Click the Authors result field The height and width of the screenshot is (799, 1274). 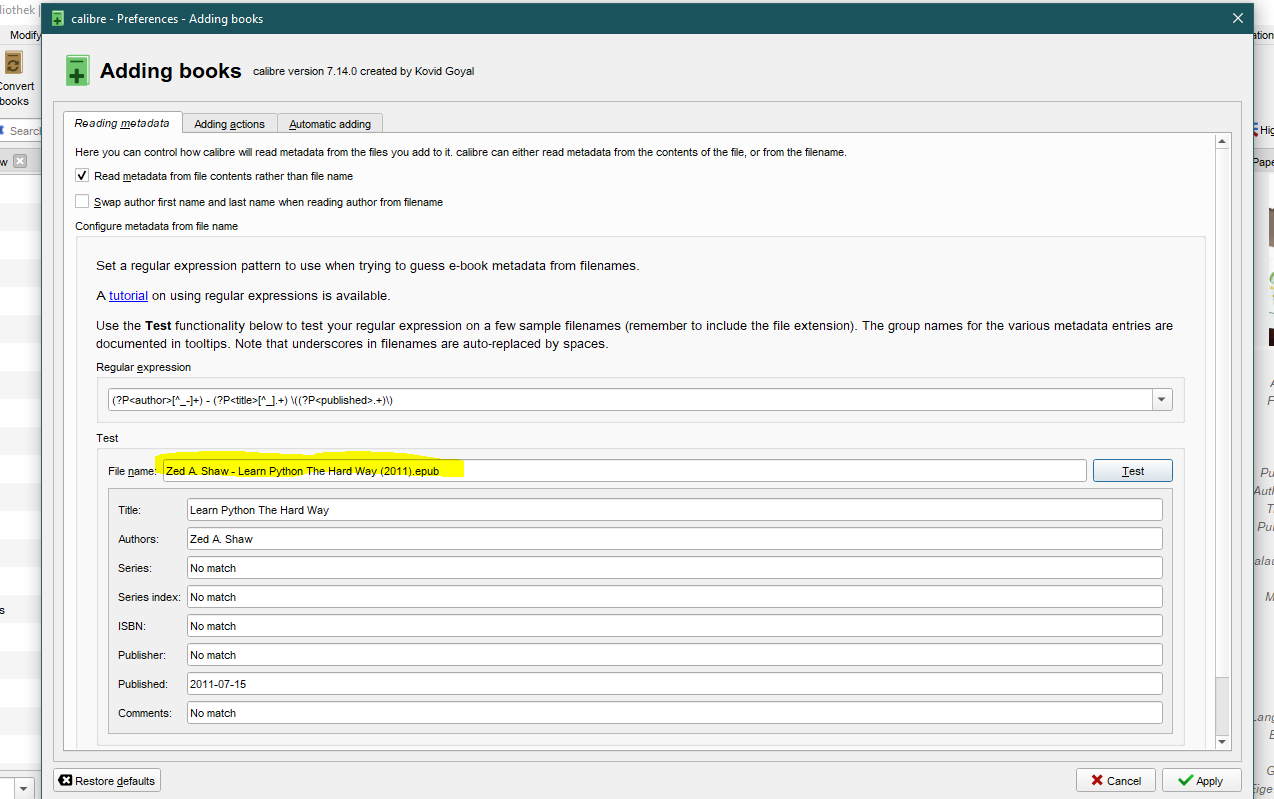coord(674,539)
